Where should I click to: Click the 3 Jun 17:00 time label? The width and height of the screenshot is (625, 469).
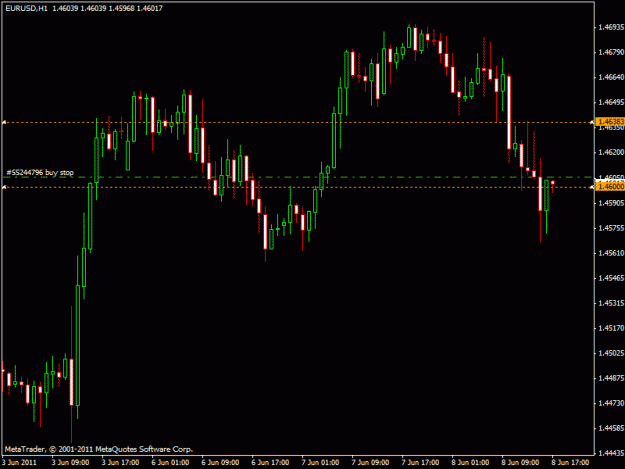tap(120, 463)
